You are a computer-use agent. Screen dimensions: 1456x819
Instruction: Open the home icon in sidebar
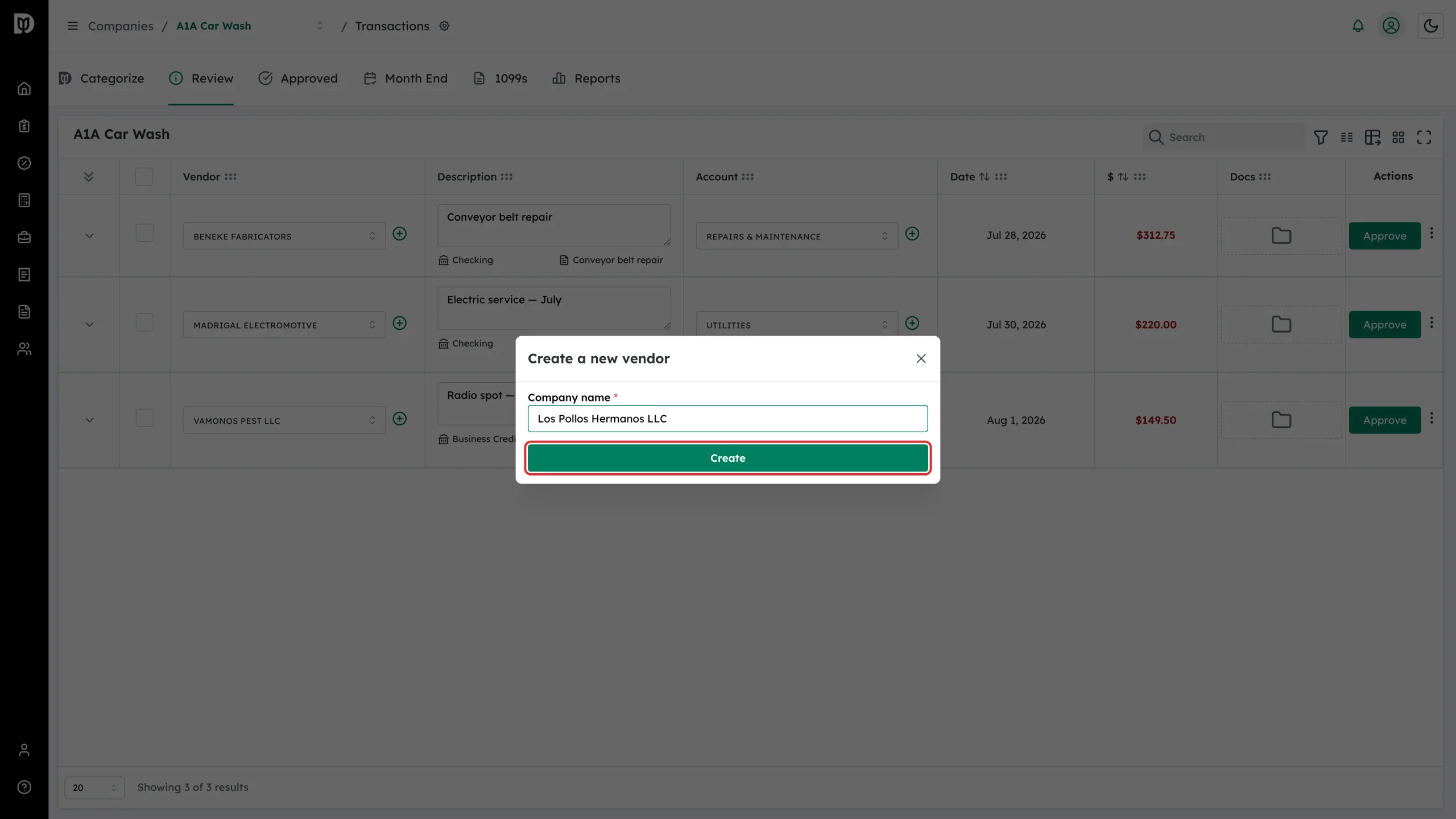click(x=24, y=89)
